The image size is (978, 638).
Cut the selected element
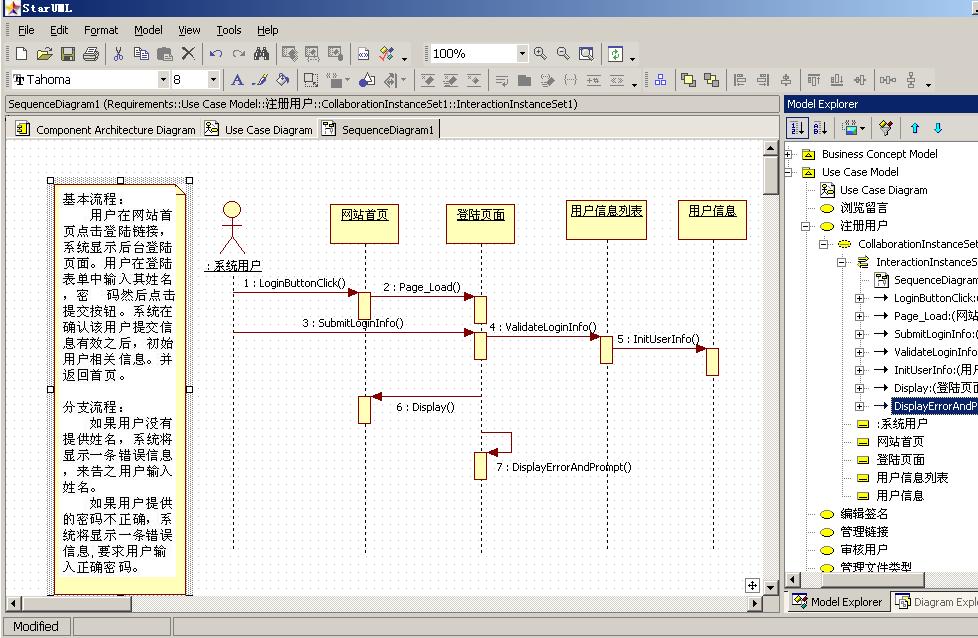coord(117,53)
